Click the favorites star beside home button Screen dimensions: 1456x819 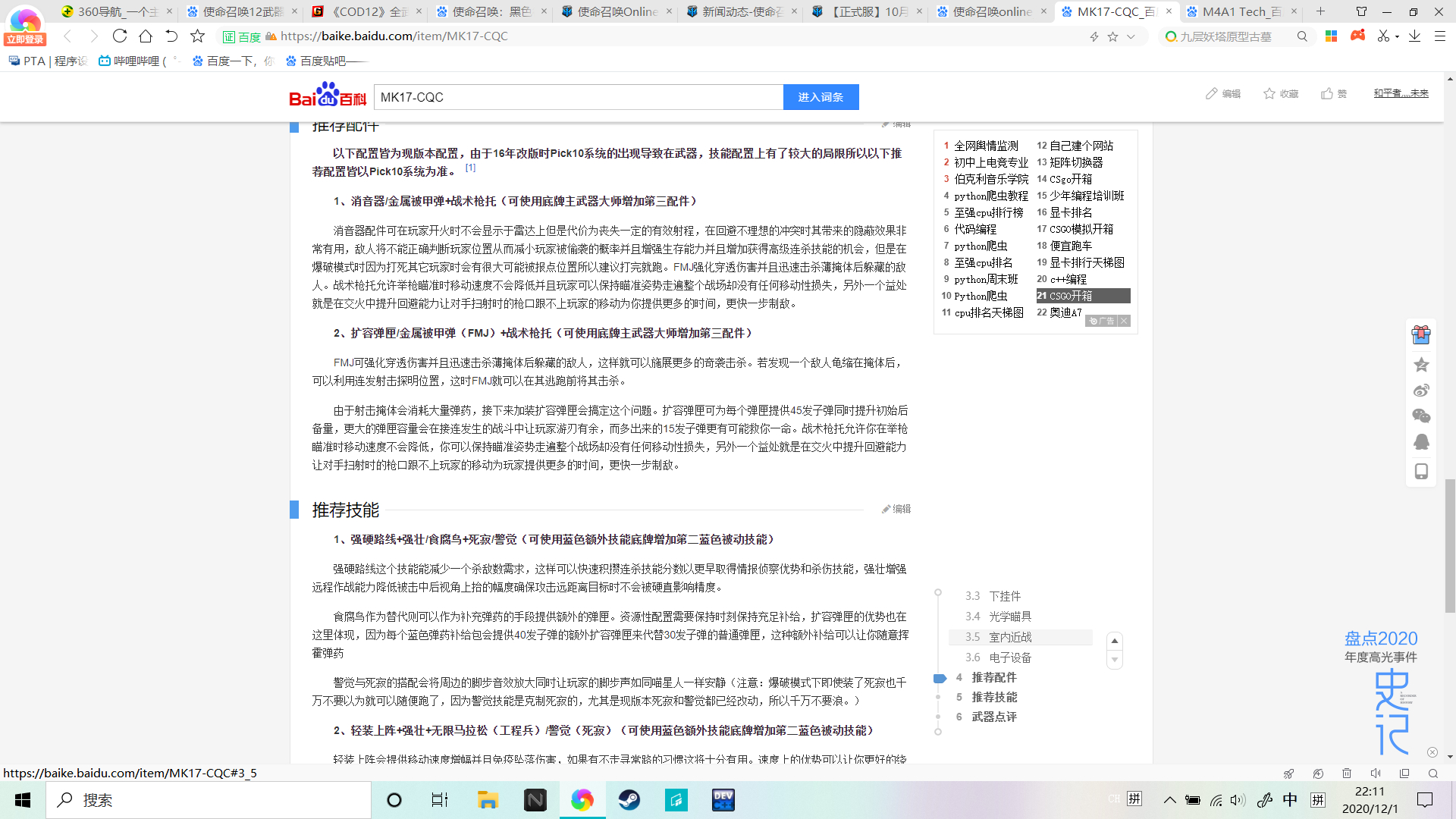[x=197, y=36]
